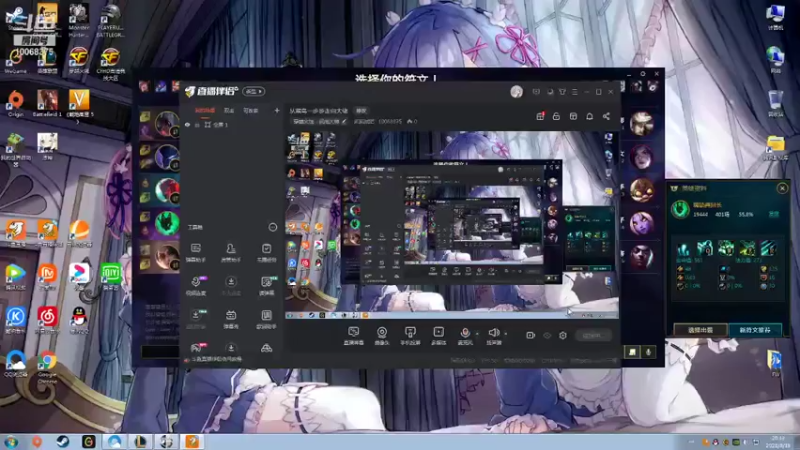Open the live screen source button in bottom toolbar
The height and width of the screenshot is (450, 800).
coord(353,336)
